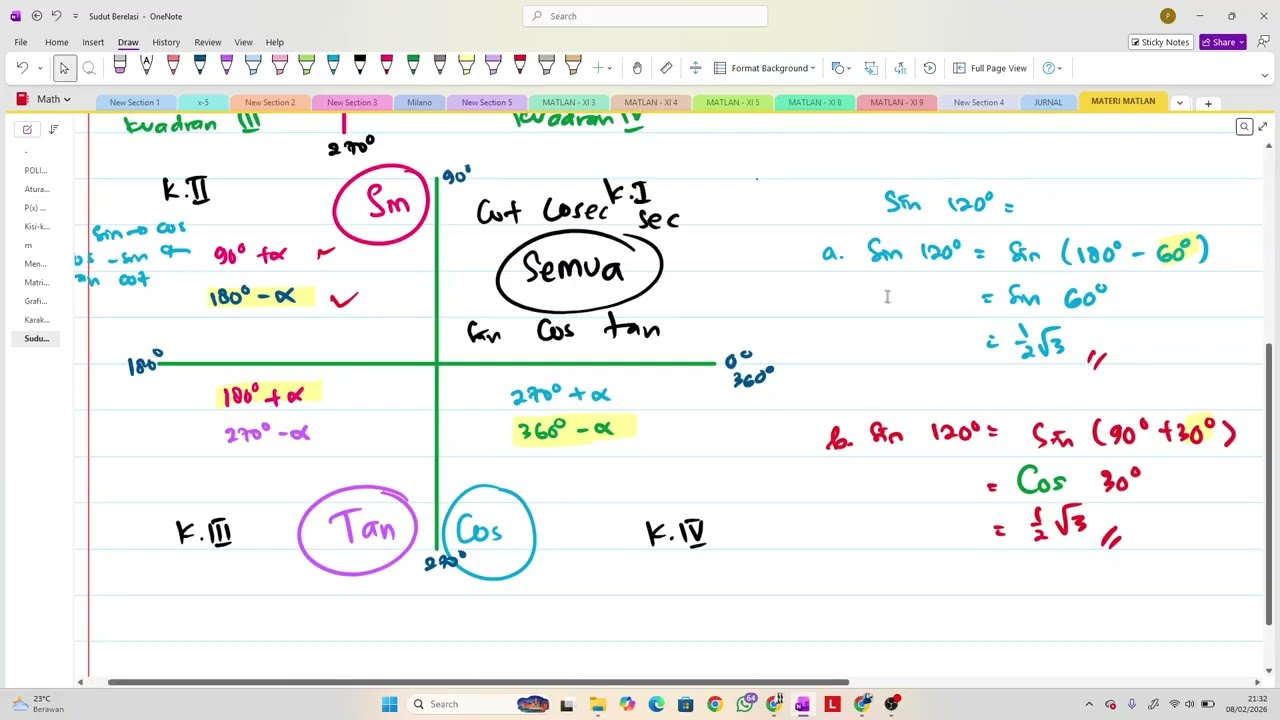This screenshot has height=720, width=1280.
Task: Go to the Milano section
Action: tap(419, 102)
